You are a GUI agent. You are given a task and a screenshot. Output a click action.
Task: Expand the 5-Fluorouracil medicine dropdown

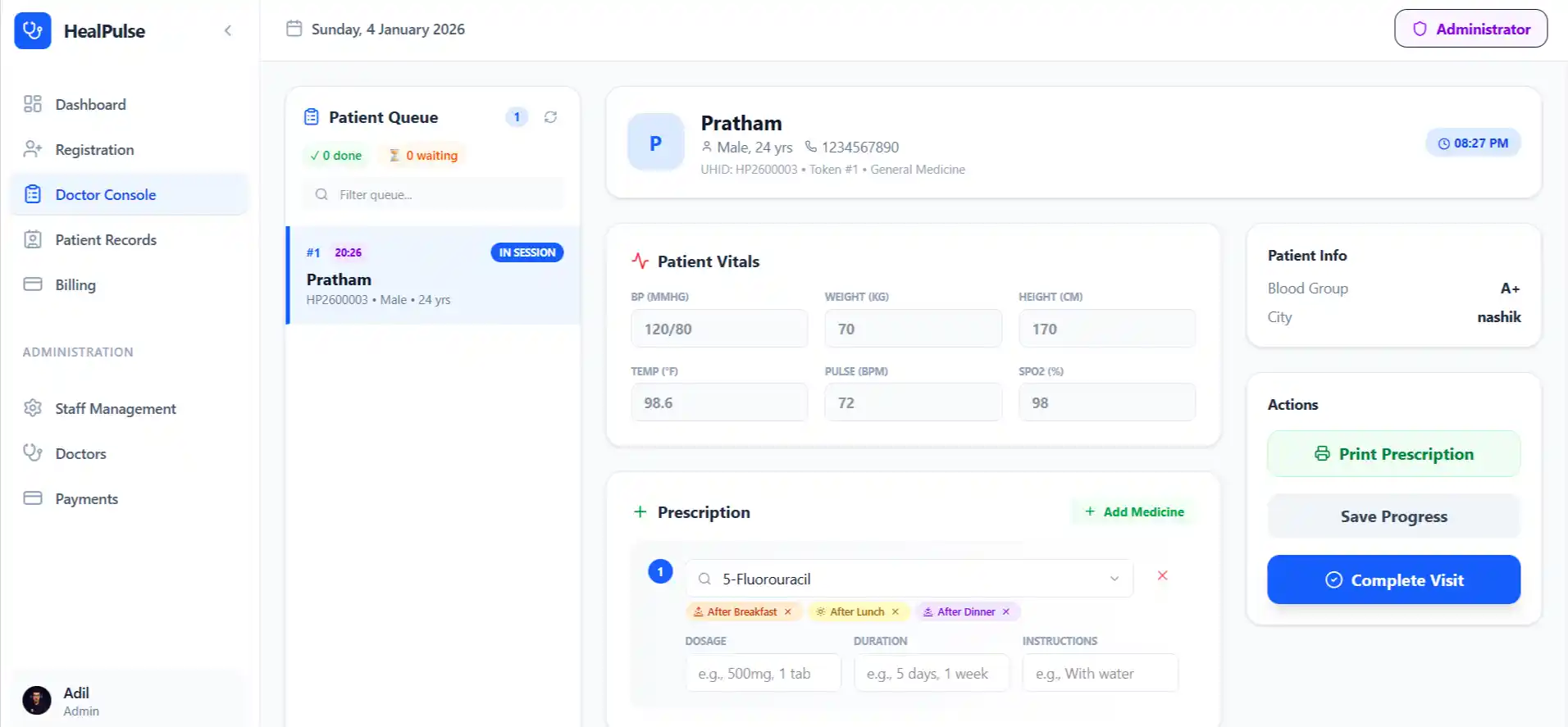1114,579
